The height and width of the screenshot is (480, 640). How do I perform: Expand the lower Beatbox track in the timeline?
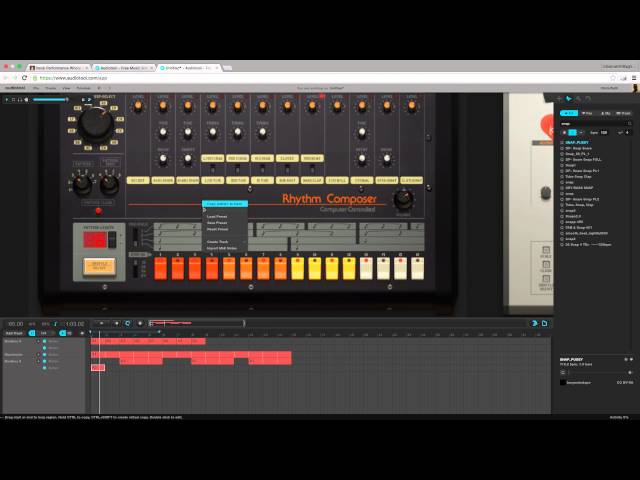tap(38, 361)
